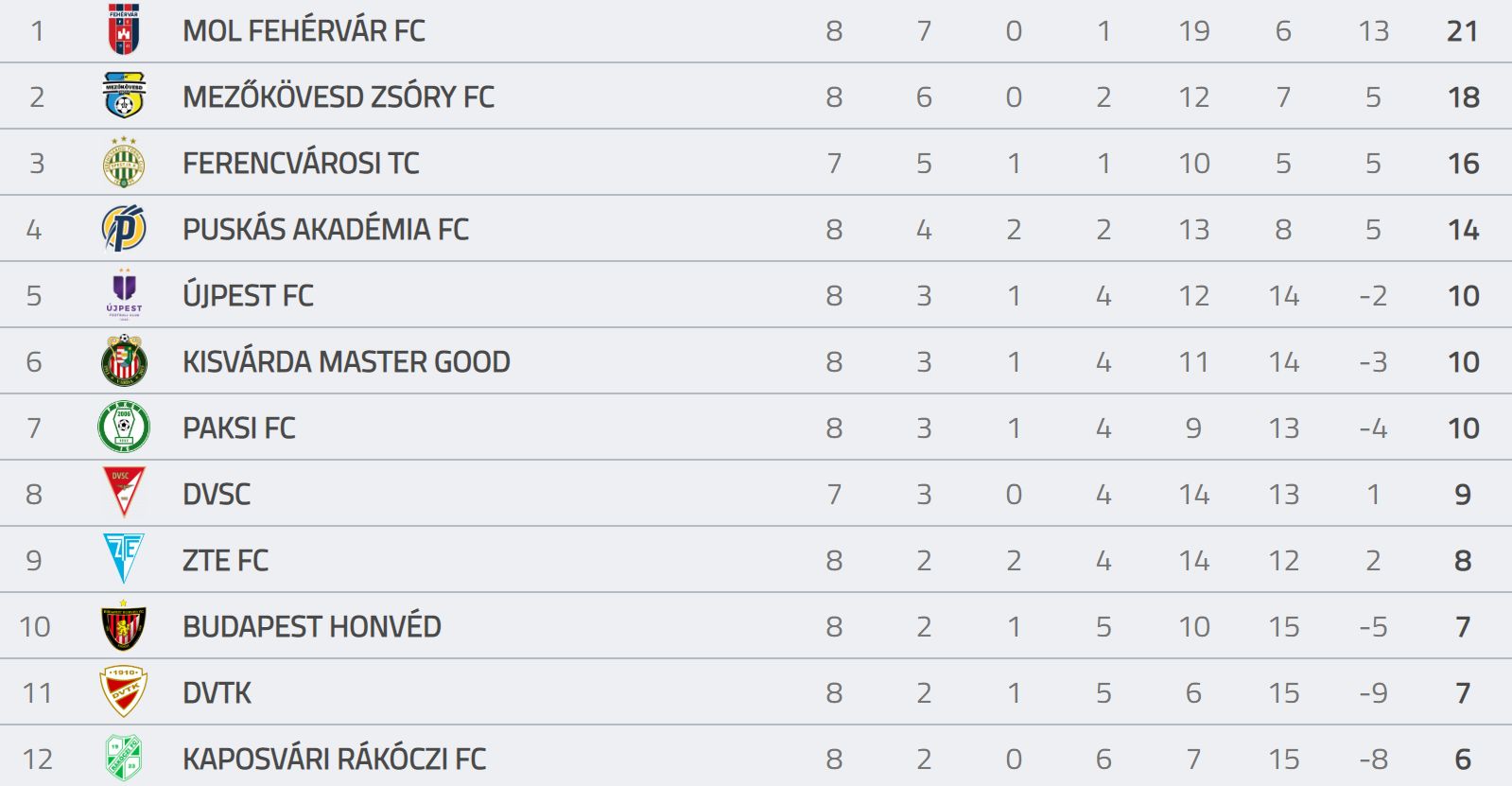1512x786 pixels.
Task: Select the KAPOSVÁRI RÁKÓCZI FC name
Action: pos(334,759)
